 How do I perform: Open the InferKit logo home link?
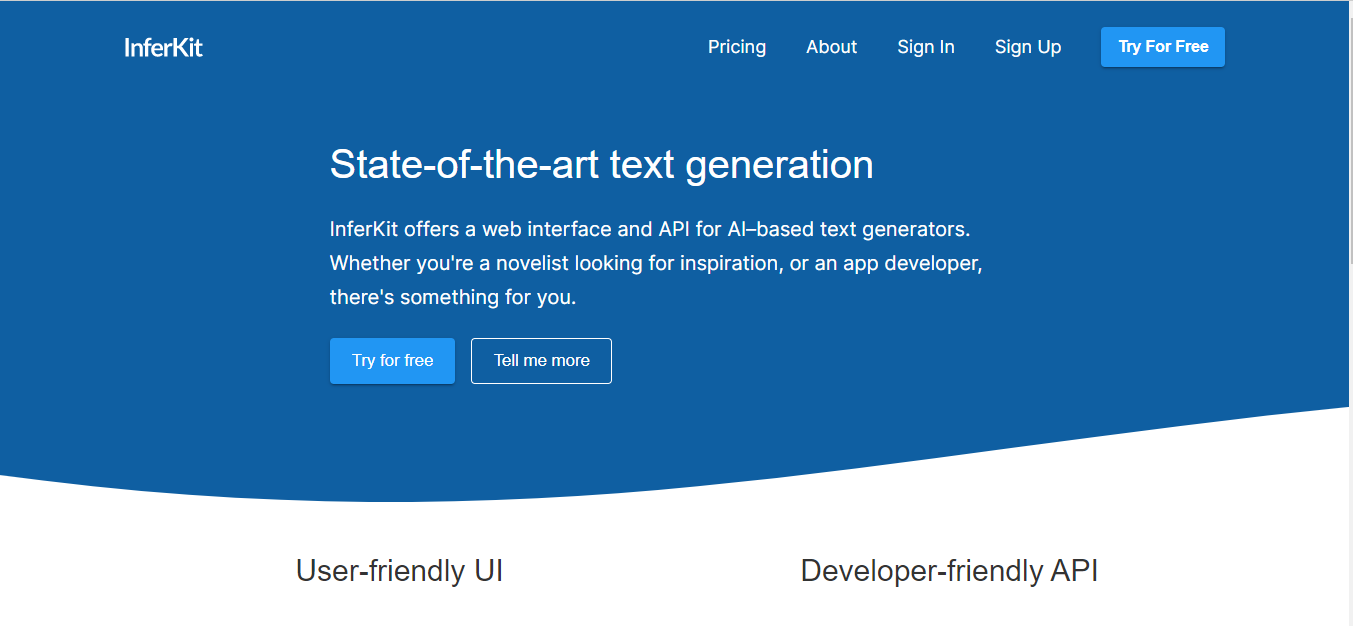click(x=164, y=47)
